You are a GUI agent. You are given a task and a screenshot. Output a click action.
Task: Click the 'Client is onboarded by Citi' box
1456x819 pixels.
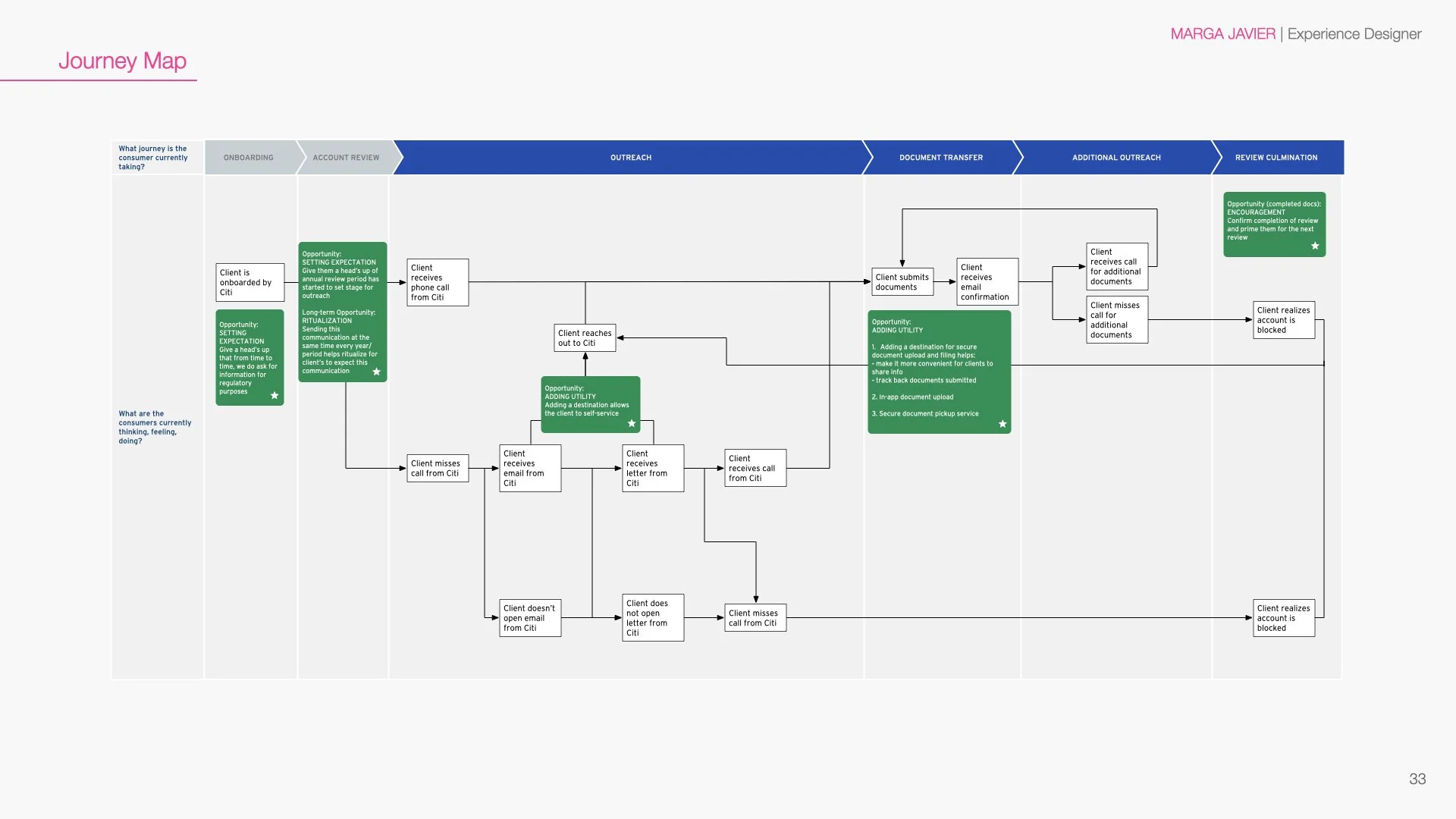(x=249, y=282)
